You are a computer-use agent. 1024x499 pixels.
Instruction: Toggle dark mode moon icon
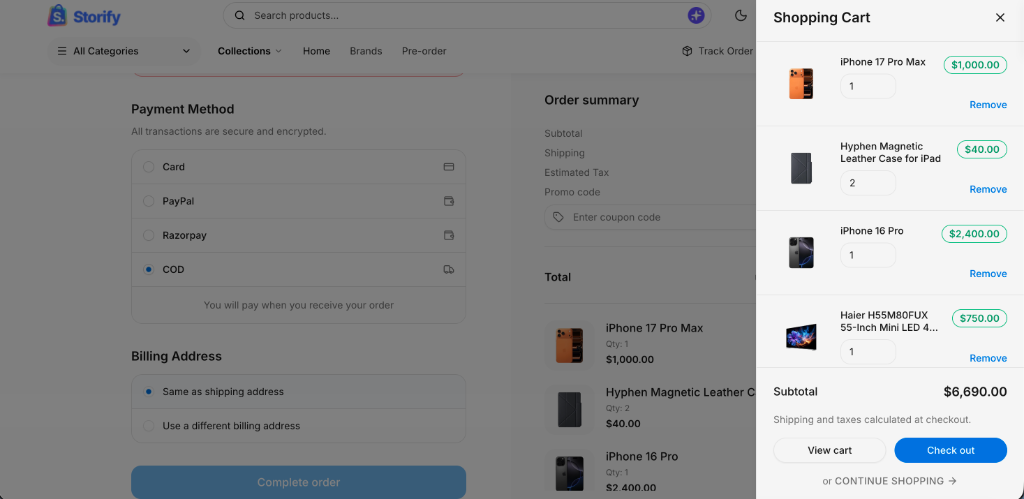[x=741, y=16]
